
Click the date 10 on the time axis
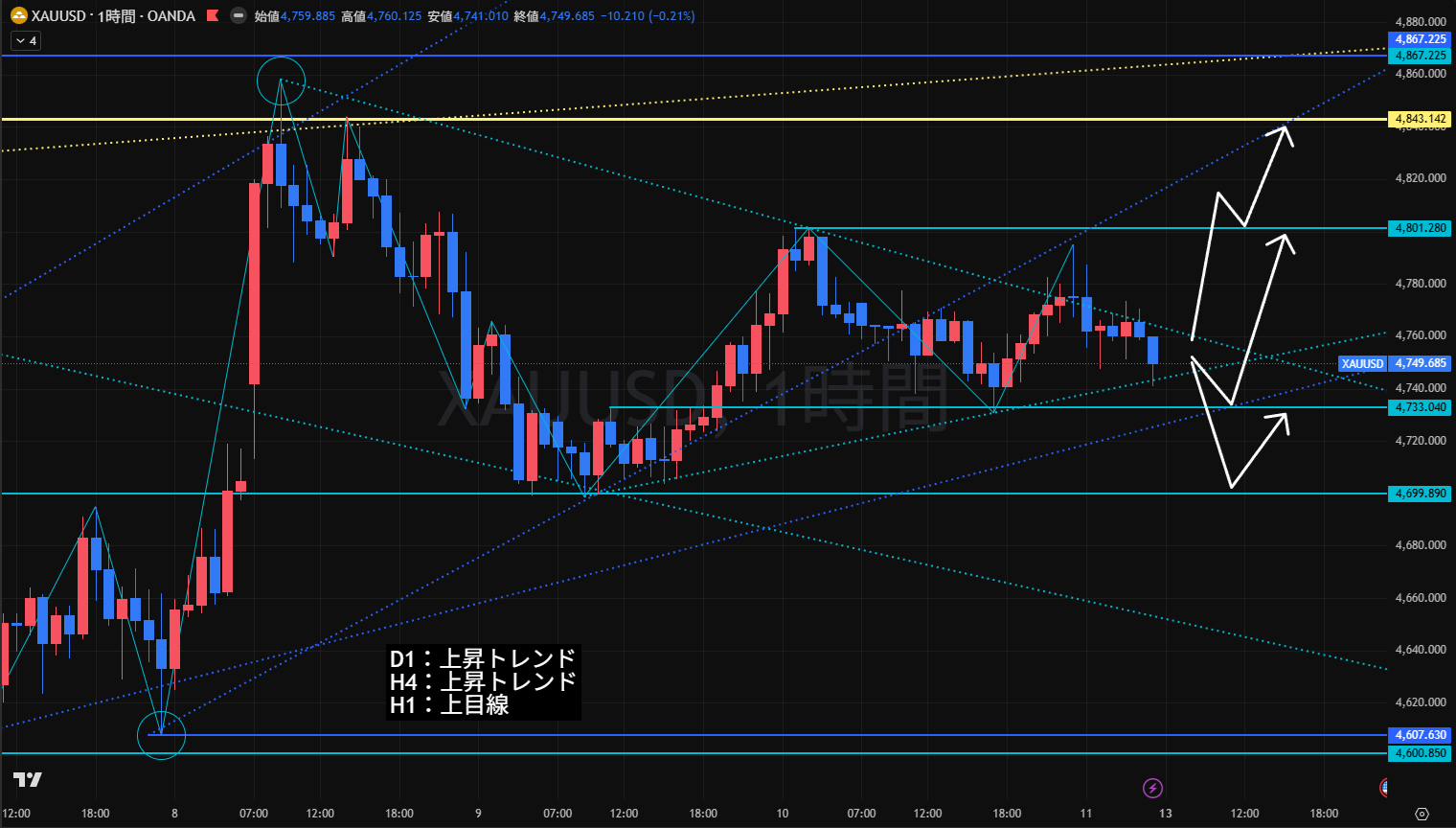pos(783,814)
